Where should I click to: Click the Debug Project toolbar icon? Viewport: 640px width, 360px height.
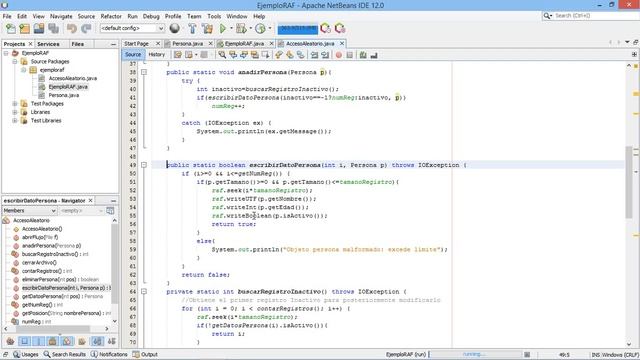point(241,29)
